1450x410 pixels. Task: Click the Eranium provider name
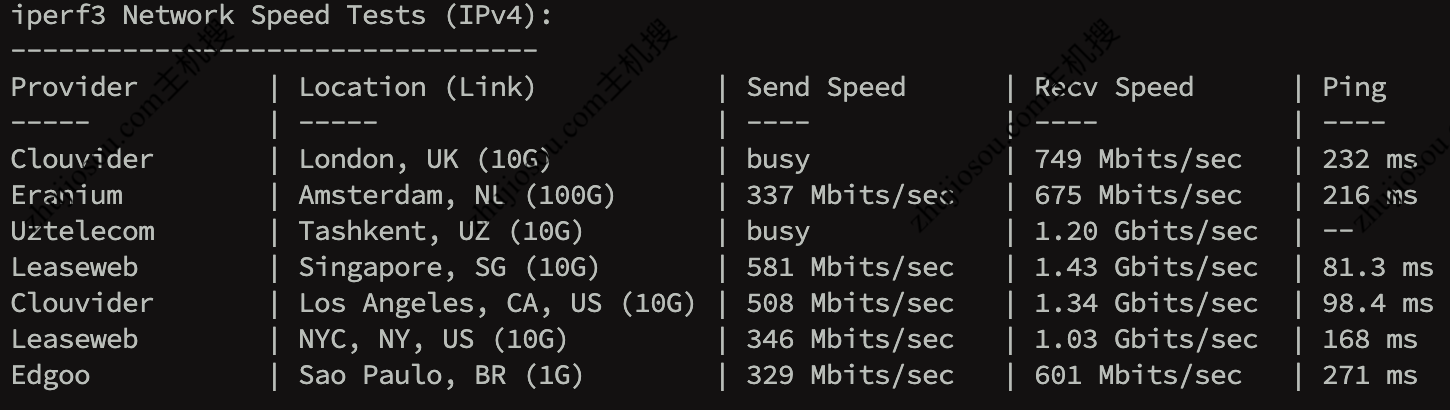(66, 196)
